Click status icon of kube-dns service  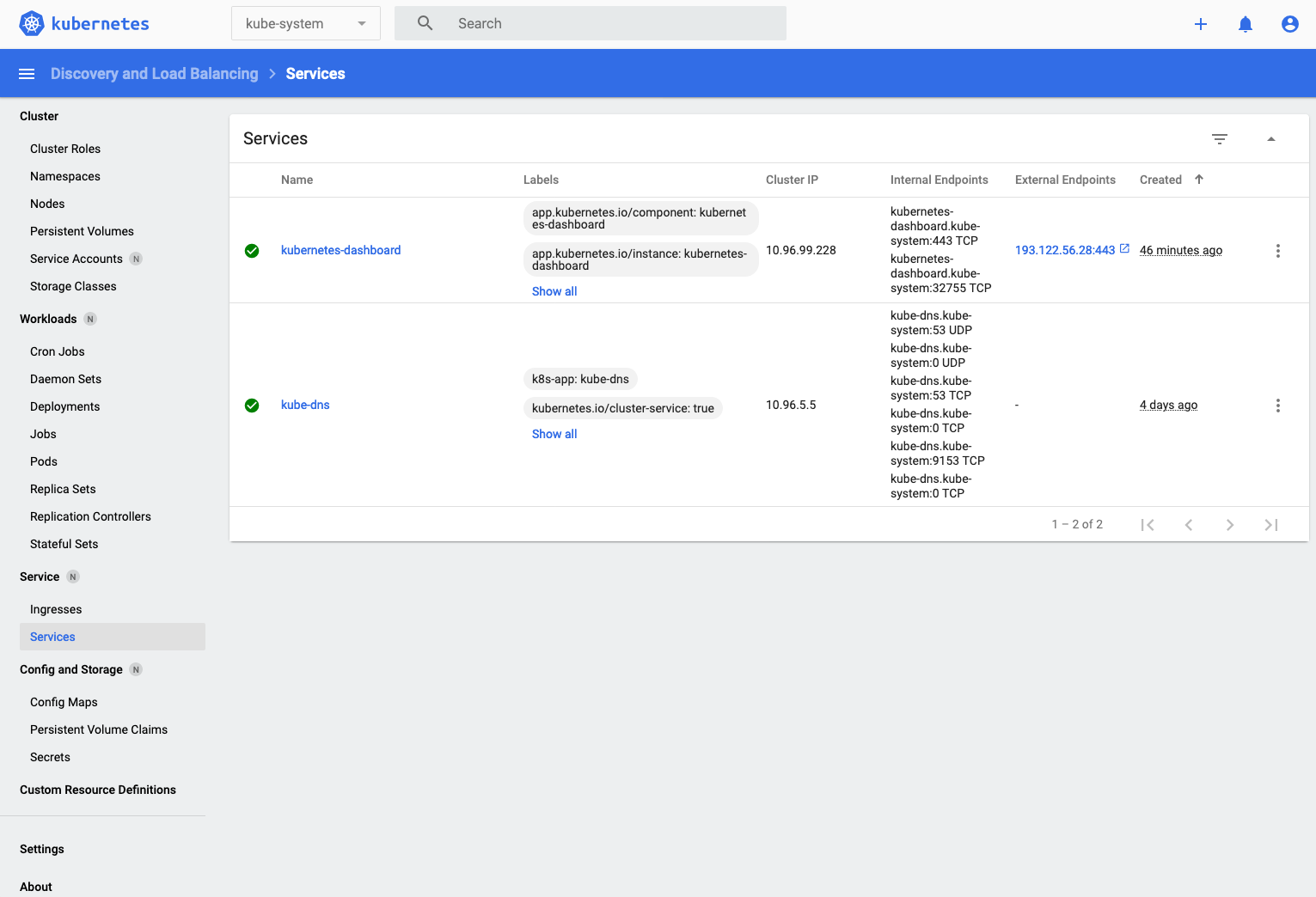[252, 406]
